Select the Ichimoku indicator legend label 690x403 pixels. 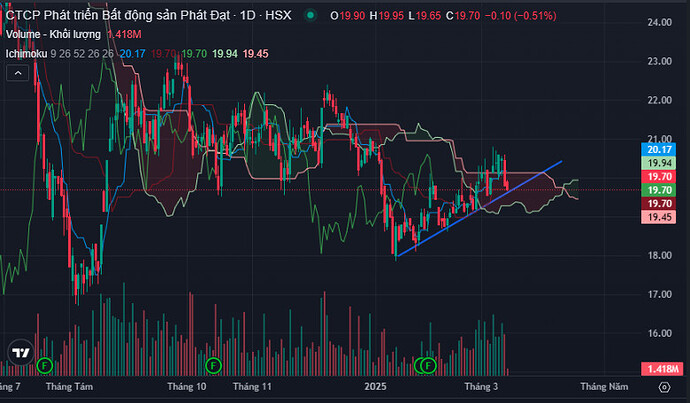pyautogui.click(x=26, y=54)
